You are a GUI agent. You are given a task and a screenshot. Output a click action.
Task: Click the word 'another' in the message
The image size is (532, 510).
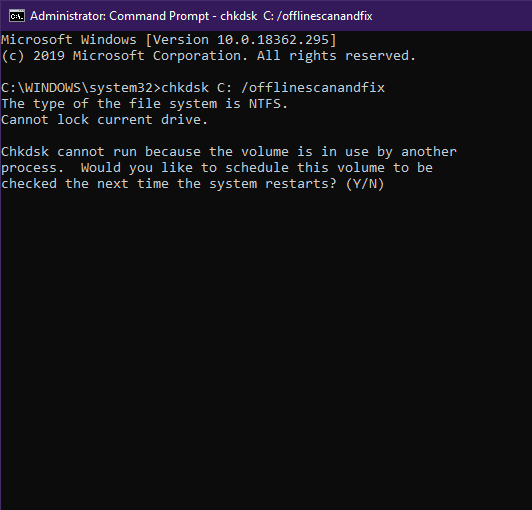pyautogui.click(x=429, y=152)
